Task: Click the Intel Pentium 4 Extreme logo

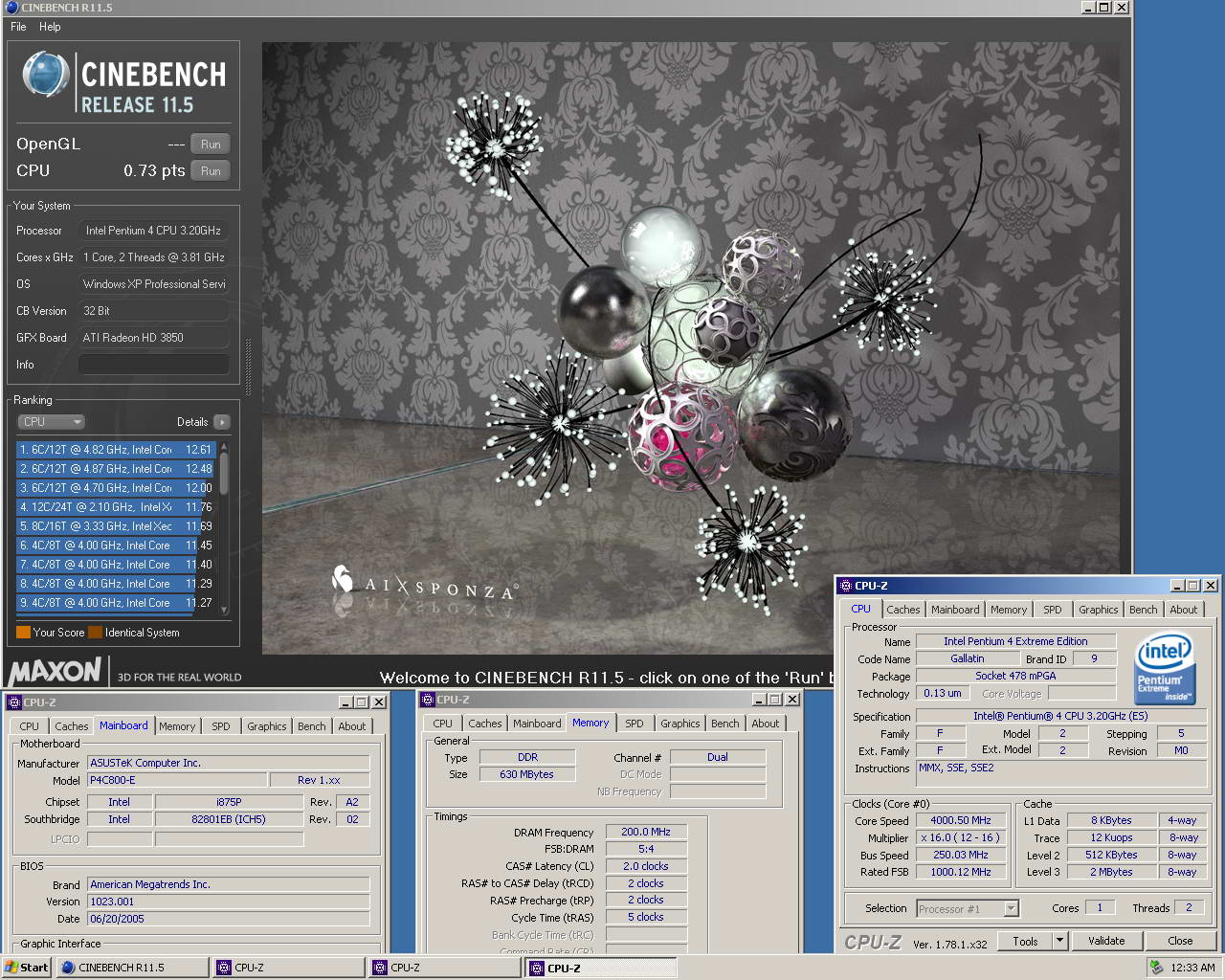Action: pos(1165,668)
